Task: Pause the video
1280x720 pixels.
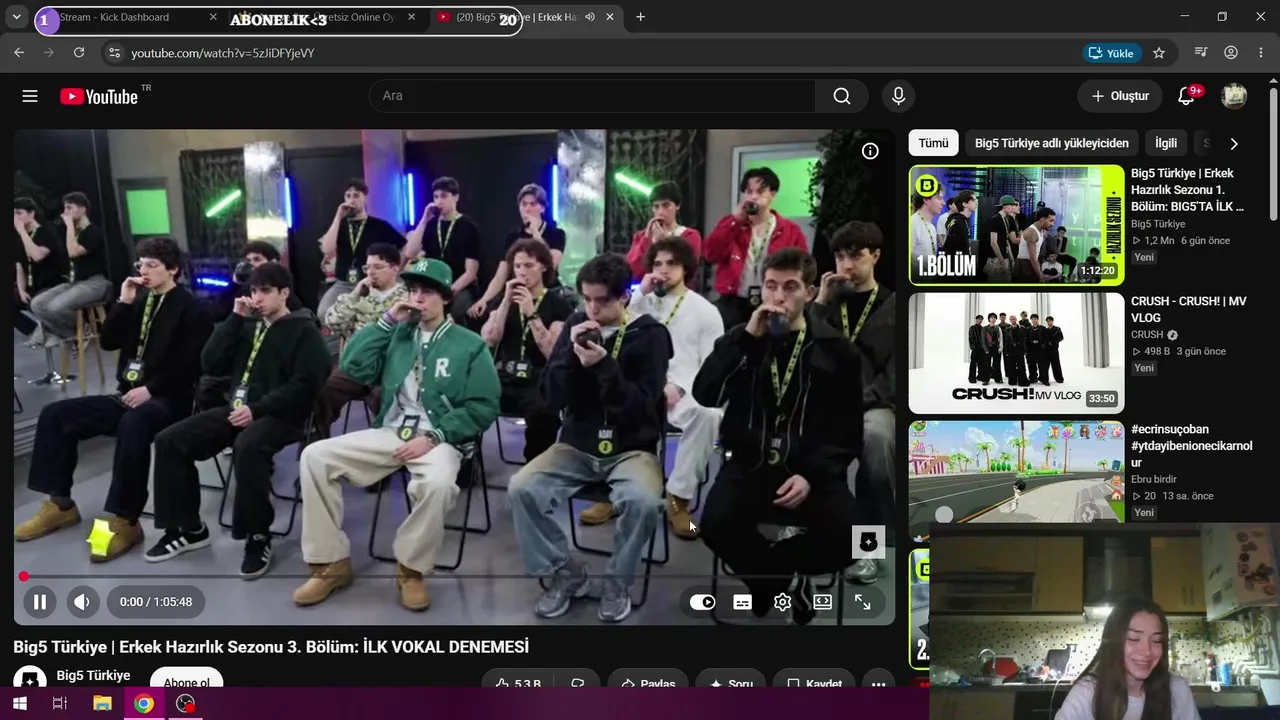Action: (x=40, y=602)
